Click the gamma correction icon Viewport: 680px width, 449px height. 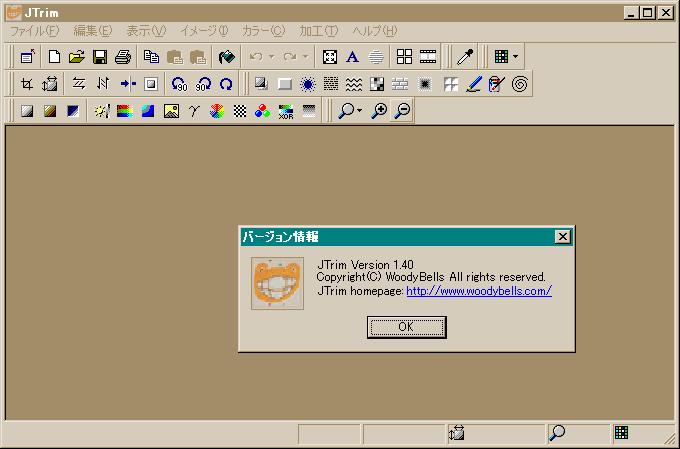194,111
